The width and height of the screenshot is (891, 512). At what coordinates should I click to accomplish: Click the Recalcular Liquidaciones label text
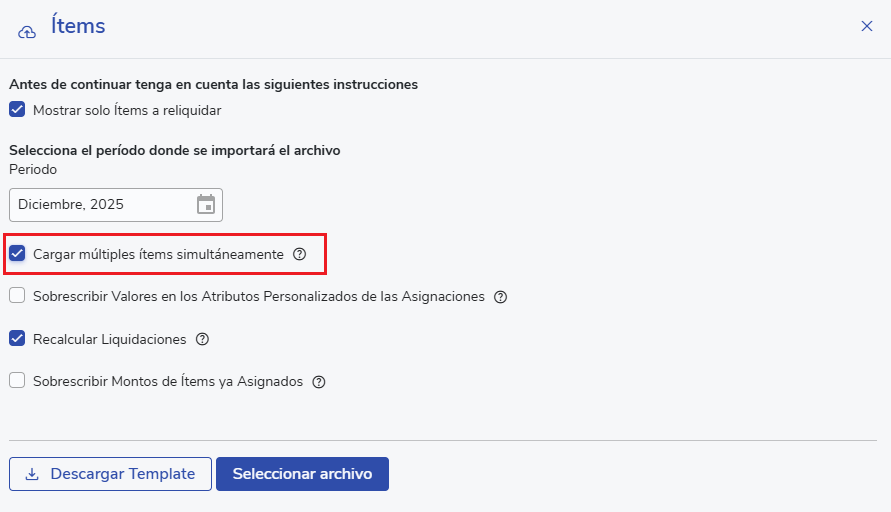pyautogui.click(x=110, y=339)
